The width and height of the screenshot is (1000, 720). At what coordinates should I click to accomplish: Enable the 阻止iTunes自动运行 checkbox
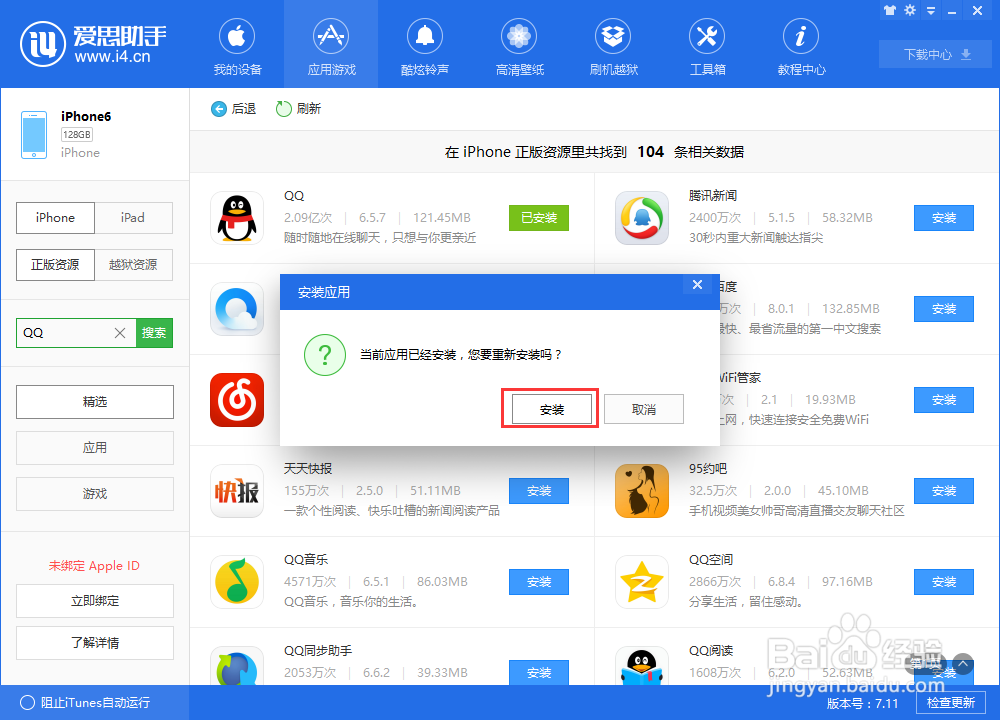point(29,703)
